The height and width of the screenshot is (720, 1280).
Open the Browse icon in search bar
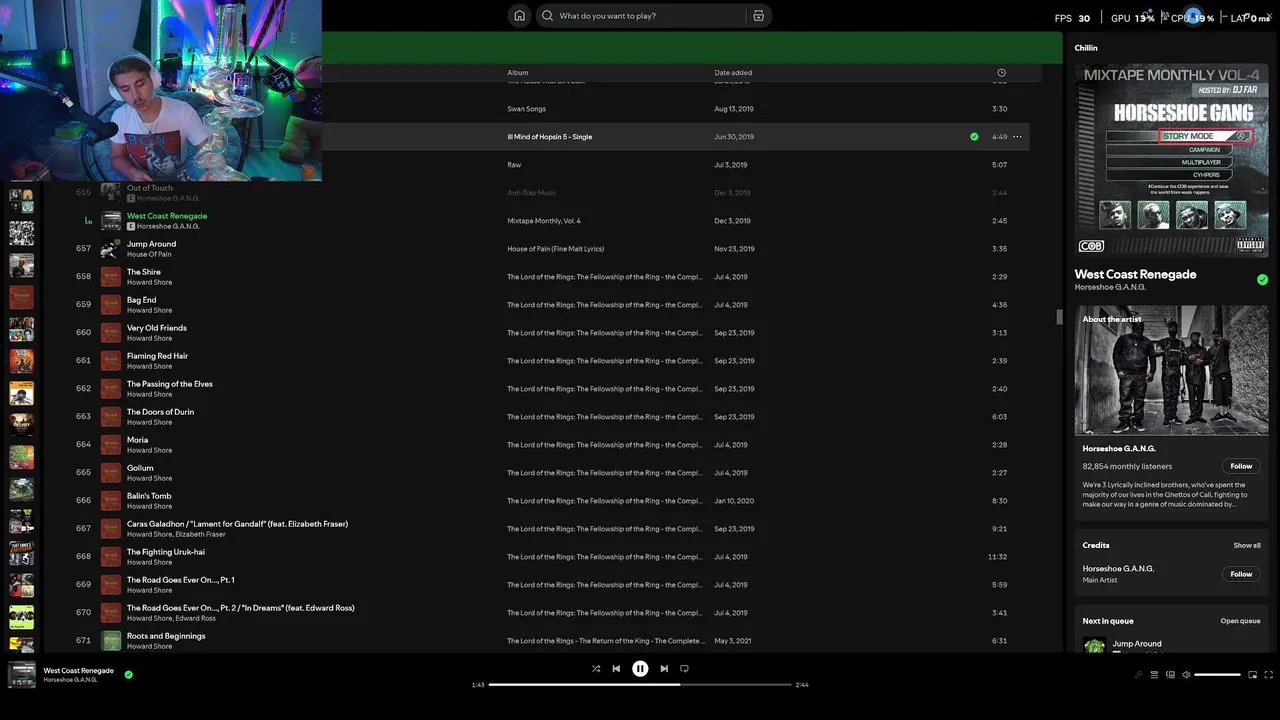pyautogui.click(x=758, y=16)
